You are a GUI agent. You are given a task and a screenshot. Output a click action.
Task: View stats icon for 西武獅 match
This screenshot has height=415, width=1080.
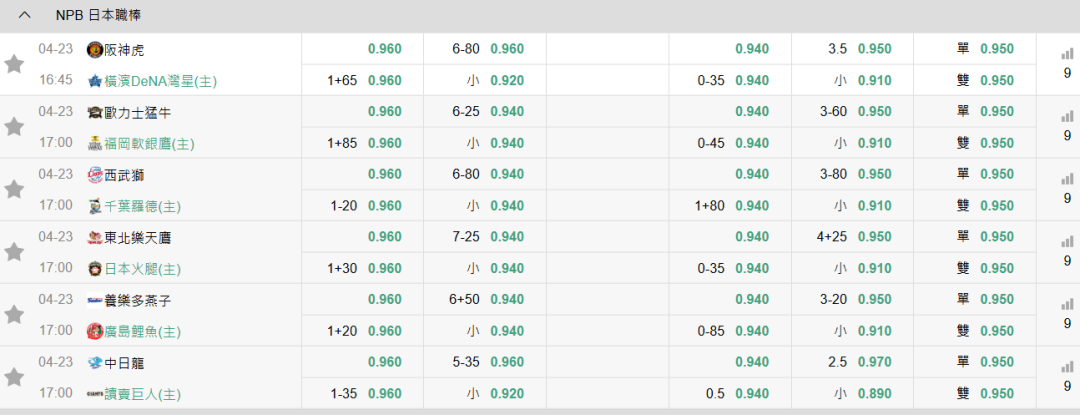[x=1067, y=179]
